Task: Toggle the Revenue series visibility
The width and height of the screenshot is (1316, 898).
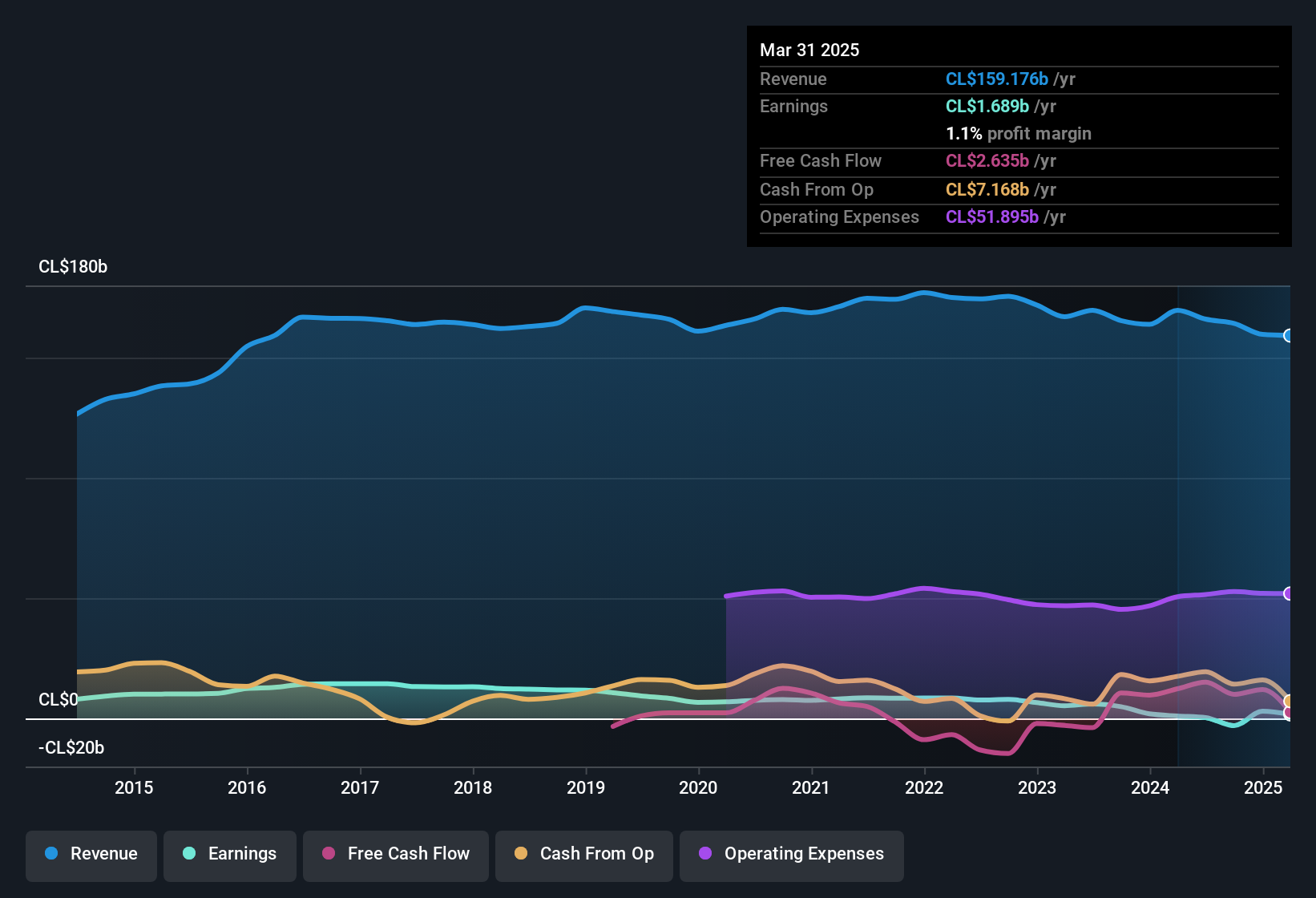Action: tap(91, 855)
